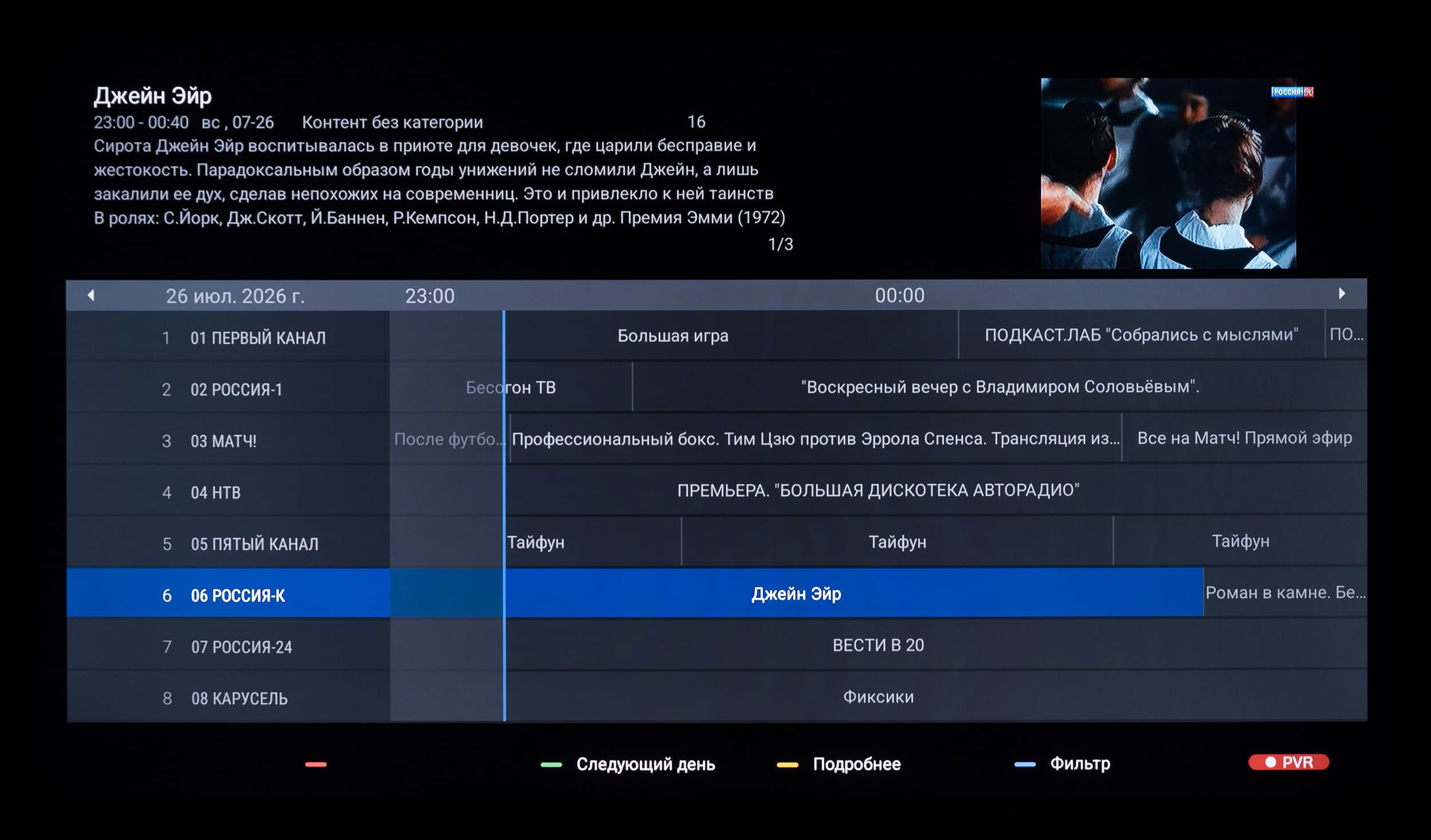Select ПОДКАСТ.ЛАБ "Собрались с мыслями" program

click(x=1141, y=335)
